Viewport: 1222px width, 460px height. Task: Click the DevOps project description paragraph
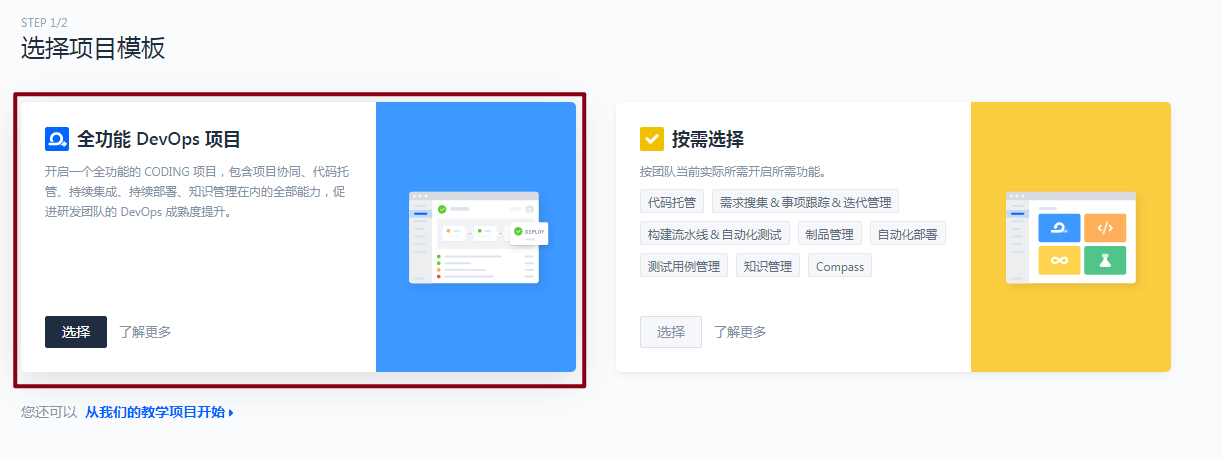[x=197, y=191]
